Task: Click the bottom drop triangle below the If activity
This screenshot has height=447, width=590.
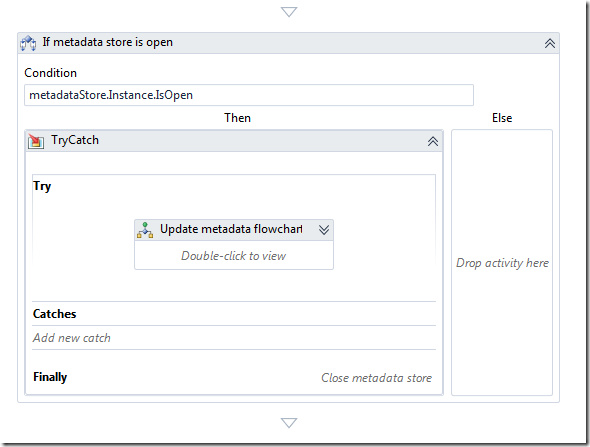Action: click(289, 423)
